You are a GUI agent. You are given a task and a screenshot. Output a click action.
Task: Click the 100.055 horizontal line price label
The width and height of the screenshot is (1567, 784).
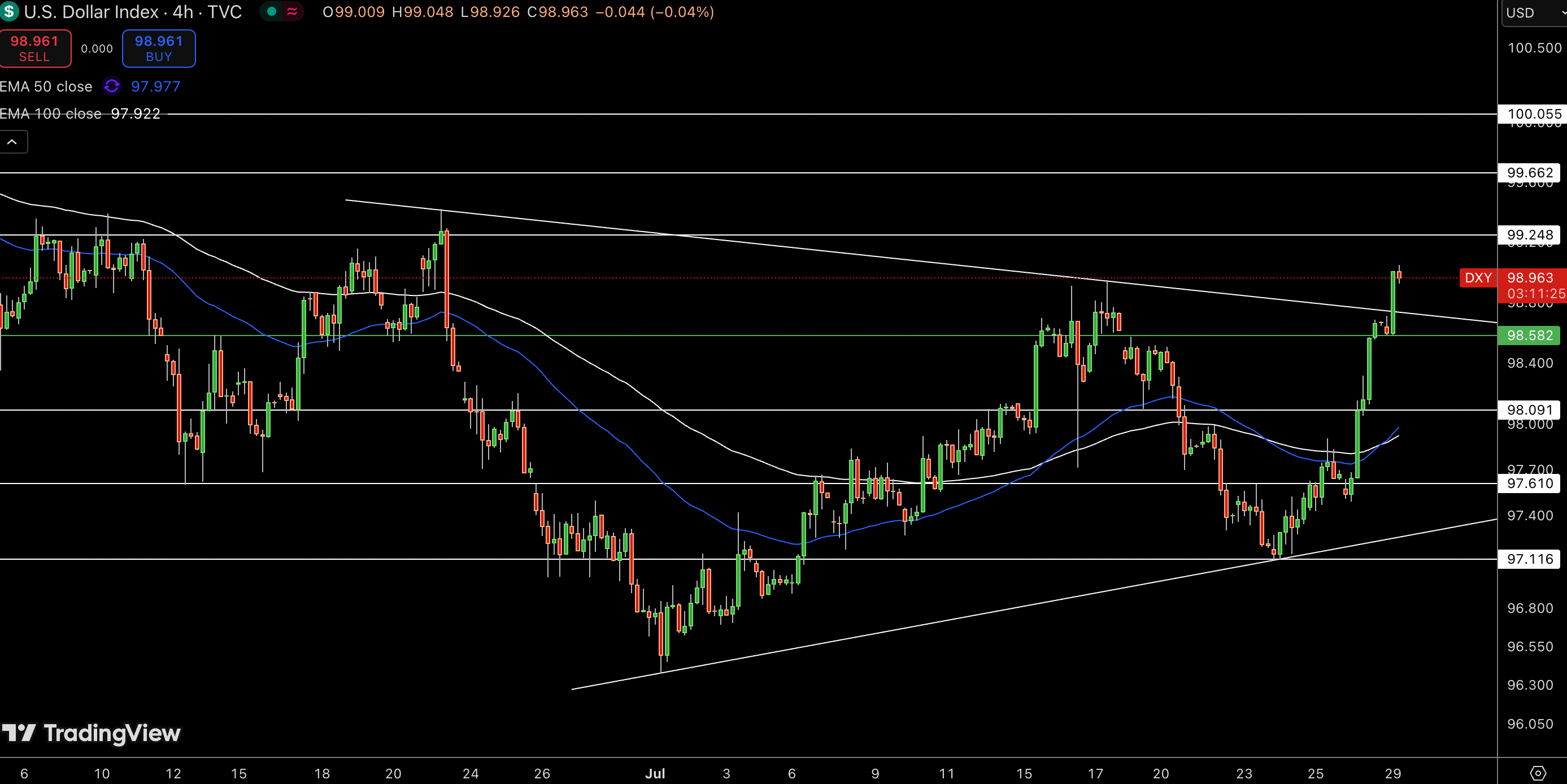pos(1533,114)
